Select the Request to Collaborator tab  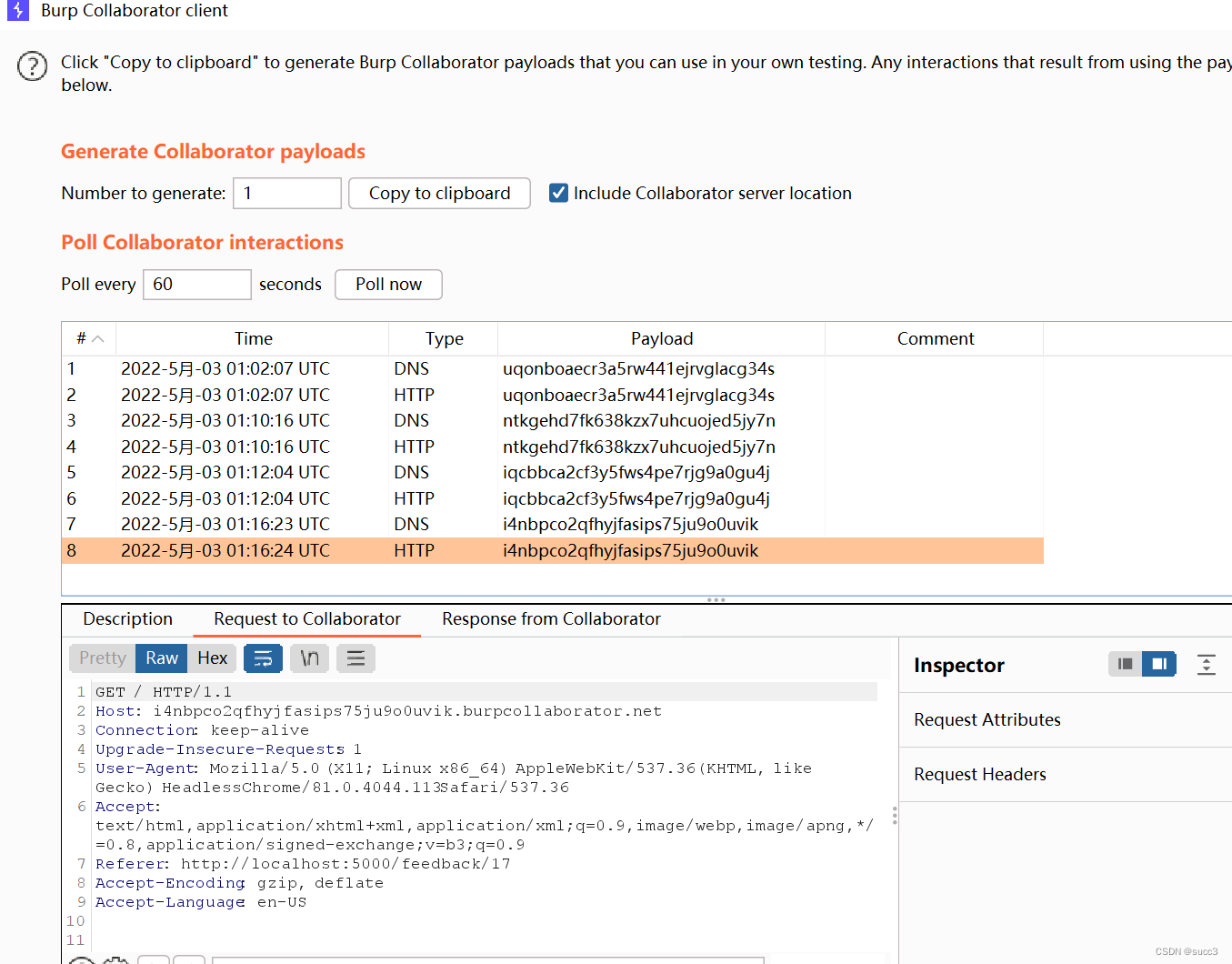click(x=307, y=618)
